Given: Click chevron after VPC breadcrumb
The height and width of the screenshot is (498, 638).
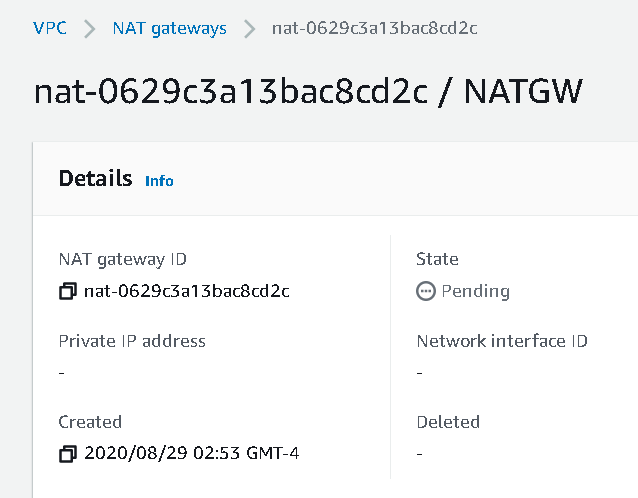Looking at the screenshot, I should click(90, 29).
